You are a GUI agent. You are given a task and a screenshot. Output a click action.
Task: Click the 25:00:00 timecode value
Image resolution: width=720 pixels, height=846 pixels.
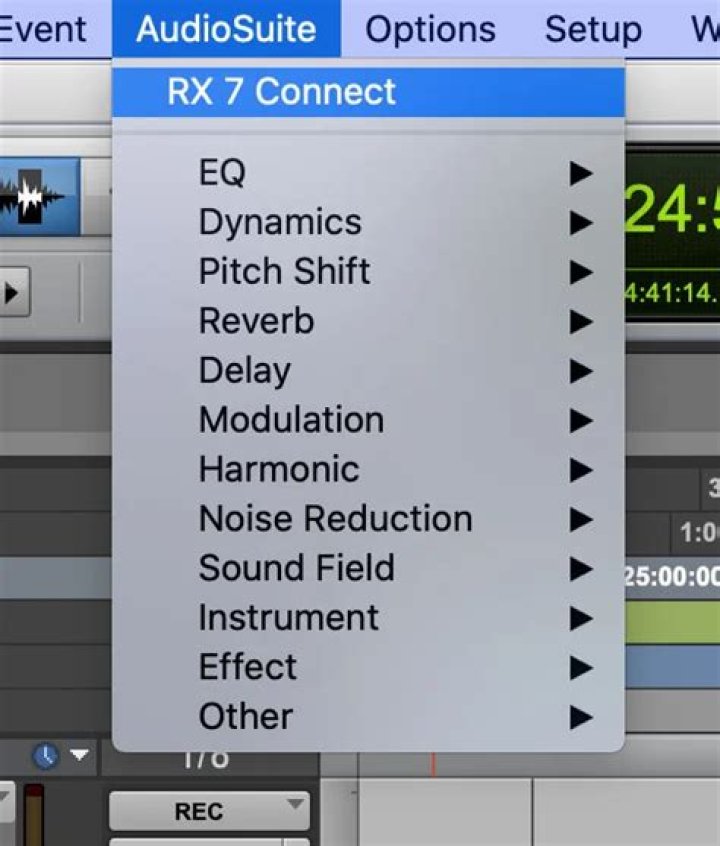(x=673, y=577)
